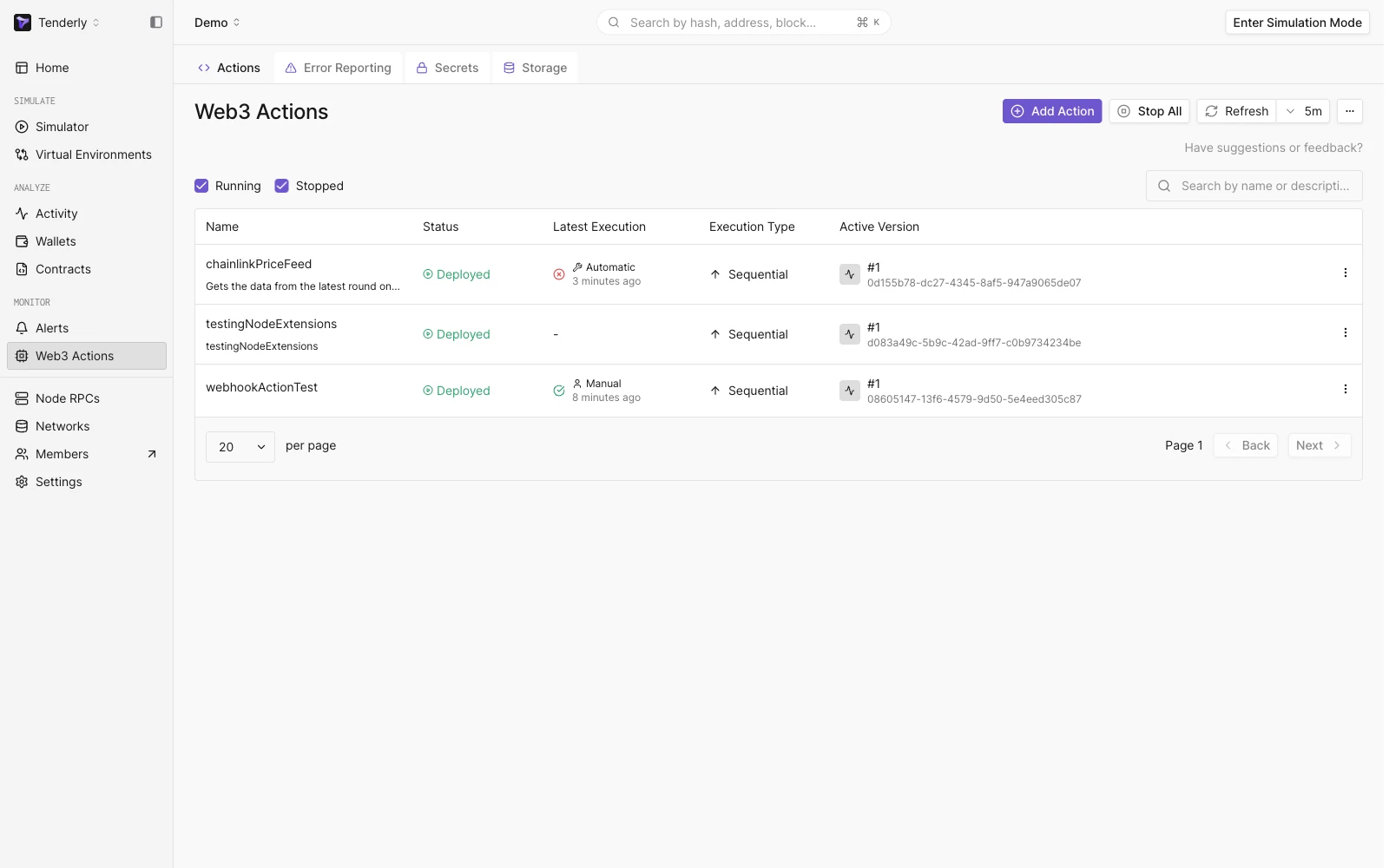This screenshot has height=868, width=1389.
Task: Click version ID d083a49c-5b9c-42ad-9ff7-c0b9734234be
Action: pos(974,343)
